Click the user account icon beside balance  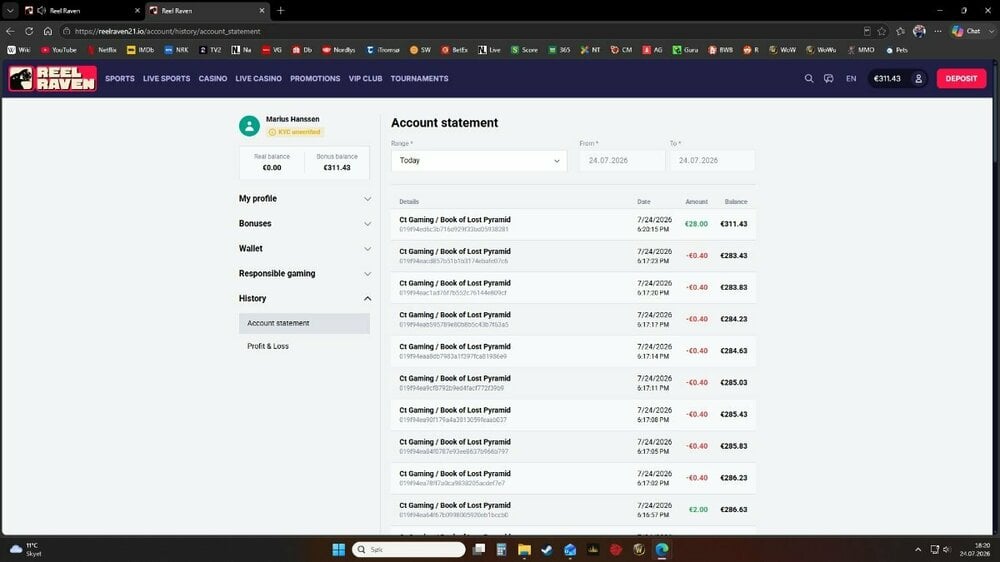tap(918, 78)
